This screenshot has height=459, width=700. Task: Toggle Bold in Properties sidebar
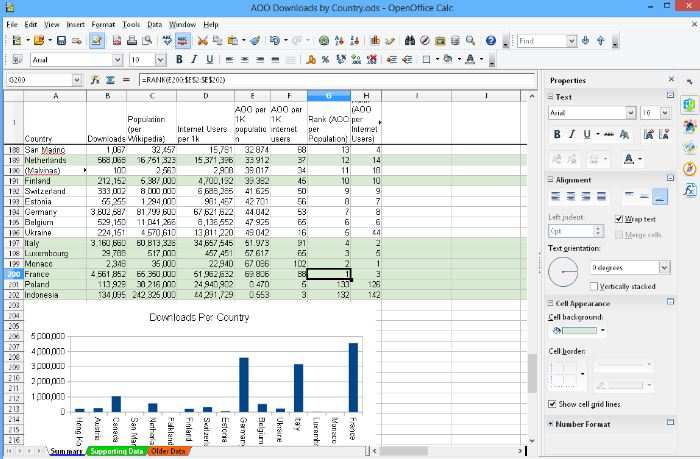[557, 134]
